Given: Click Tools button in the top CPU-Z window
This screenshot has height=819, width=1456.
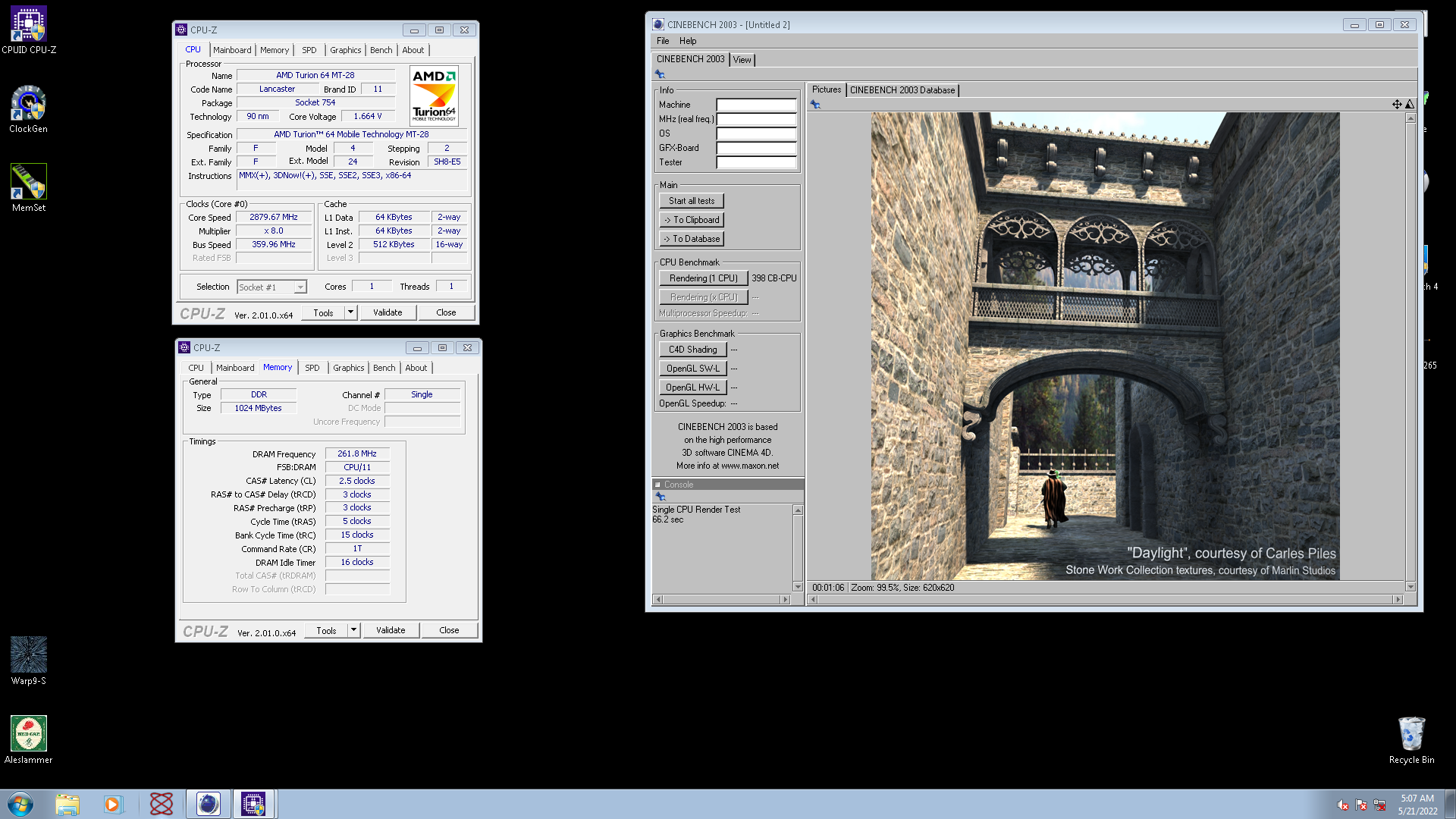Looking at the screenshot, I should pyautogui.click(x=324, y=312).
